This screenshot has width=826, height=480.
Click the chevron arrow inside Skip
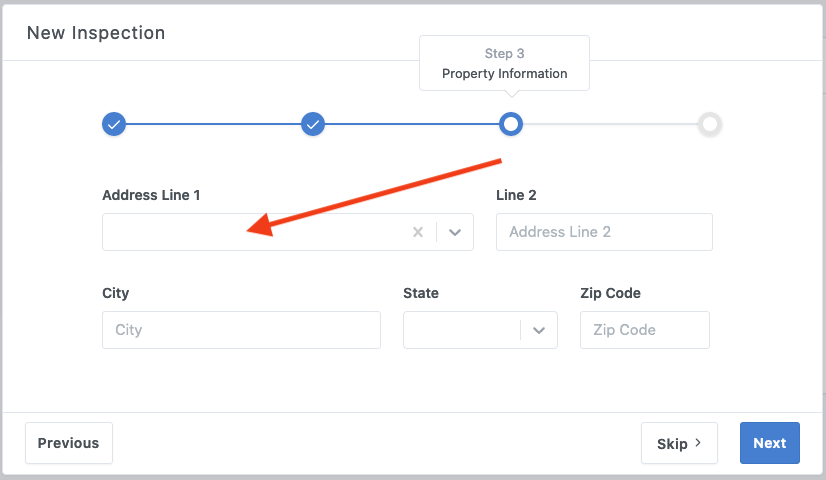[698, 443]
